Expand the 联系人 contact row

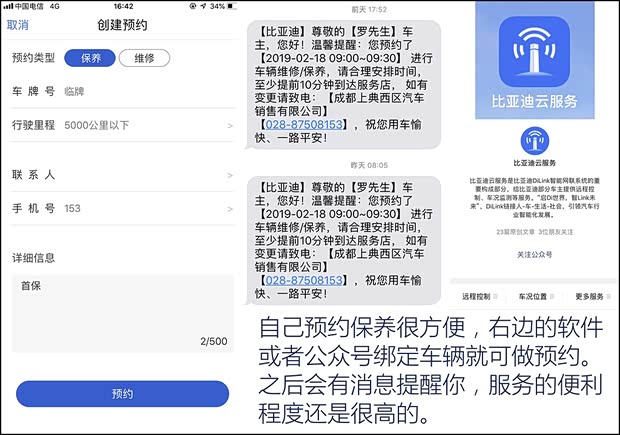pyautogui.click(x=123, y=175)
